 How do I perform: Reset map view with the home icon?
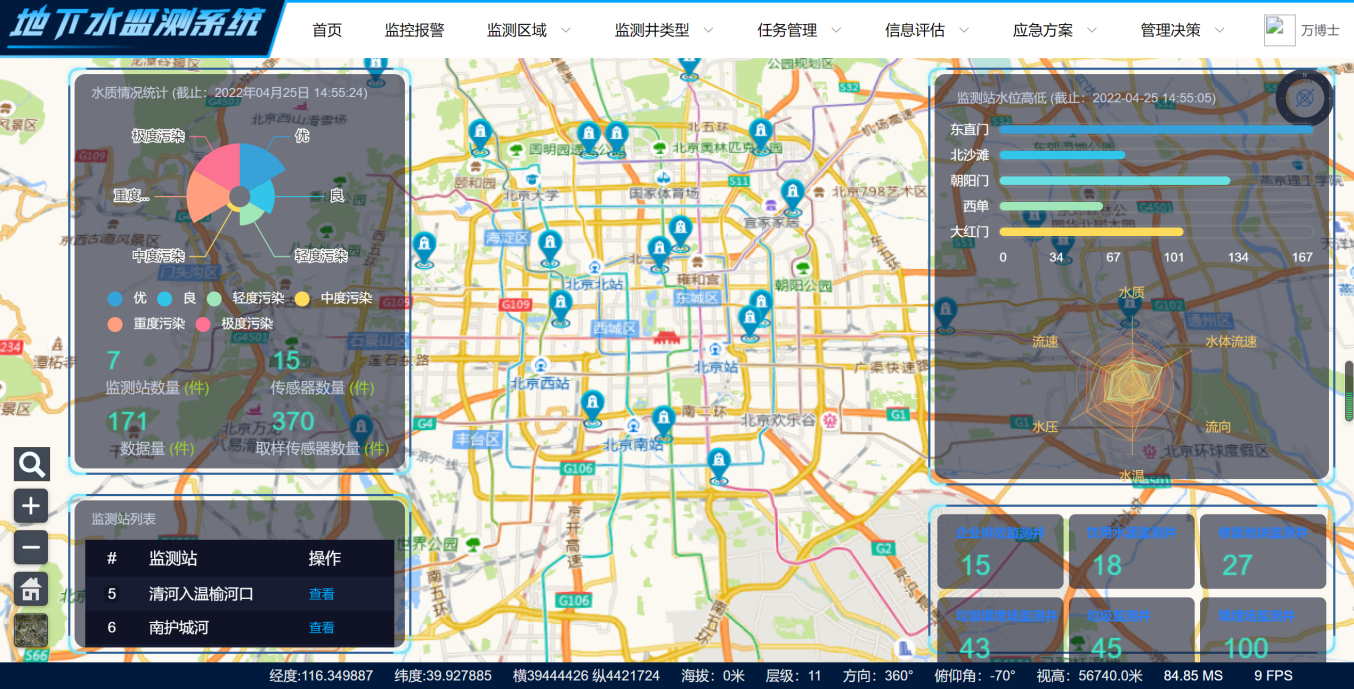32,589
